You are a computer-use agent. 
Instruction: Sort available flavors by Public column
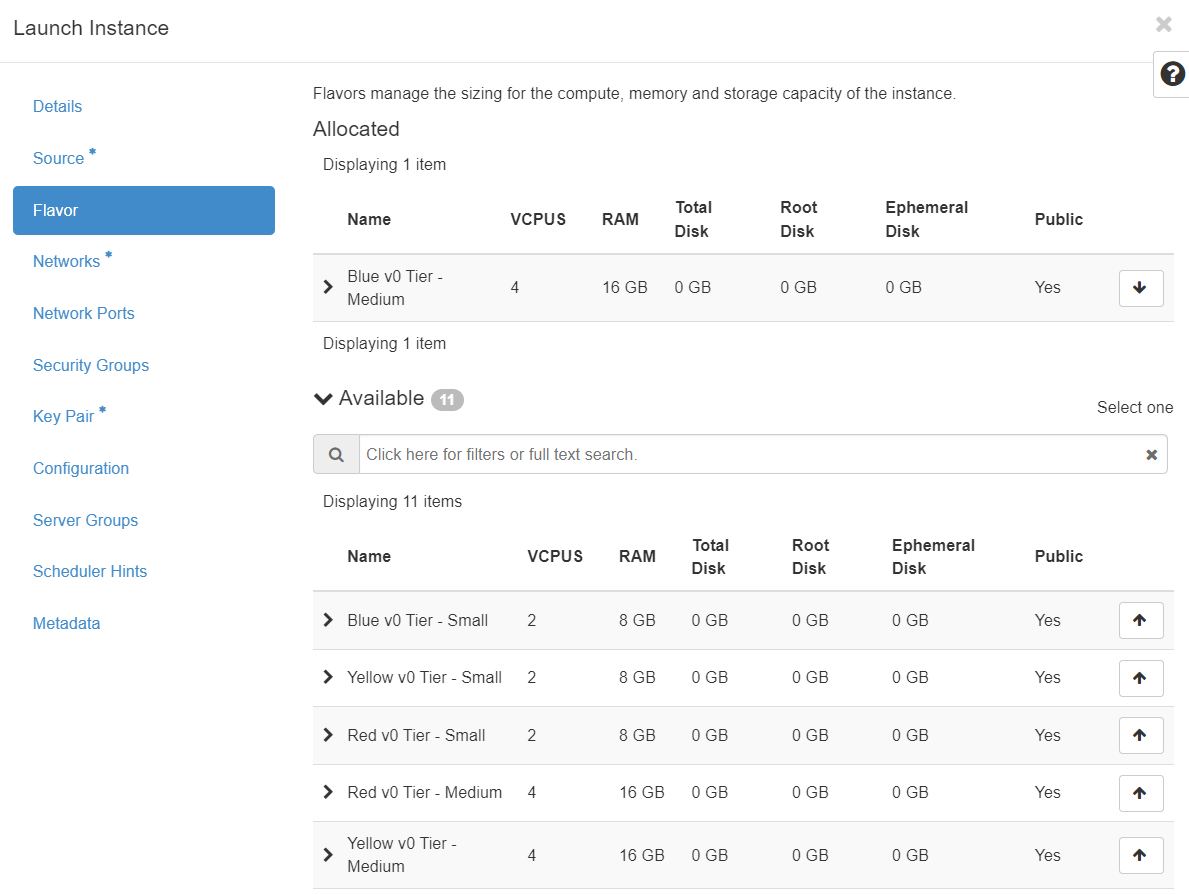pos(1059,556)
